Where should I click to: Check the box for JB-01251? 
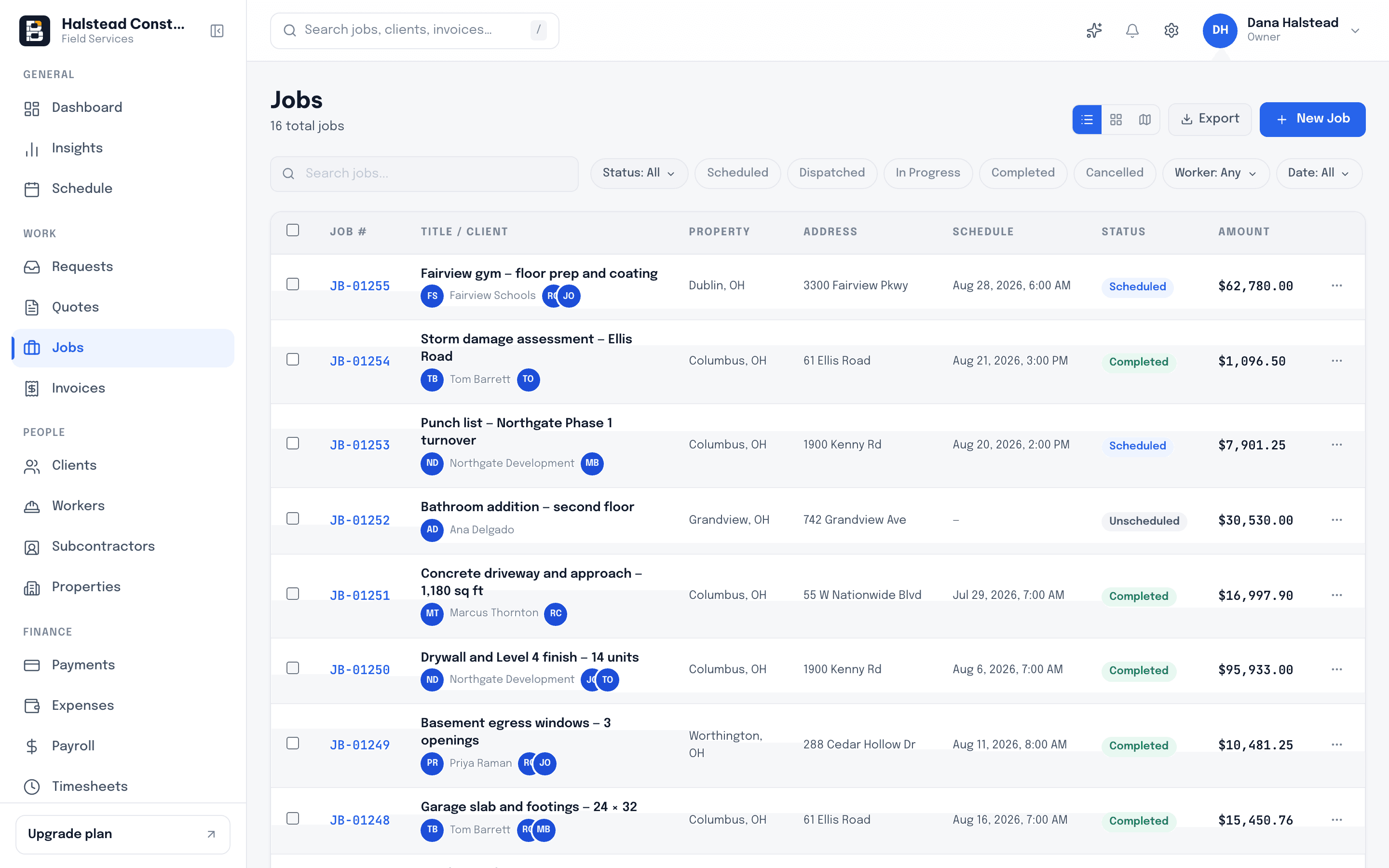tap(293, 594)
